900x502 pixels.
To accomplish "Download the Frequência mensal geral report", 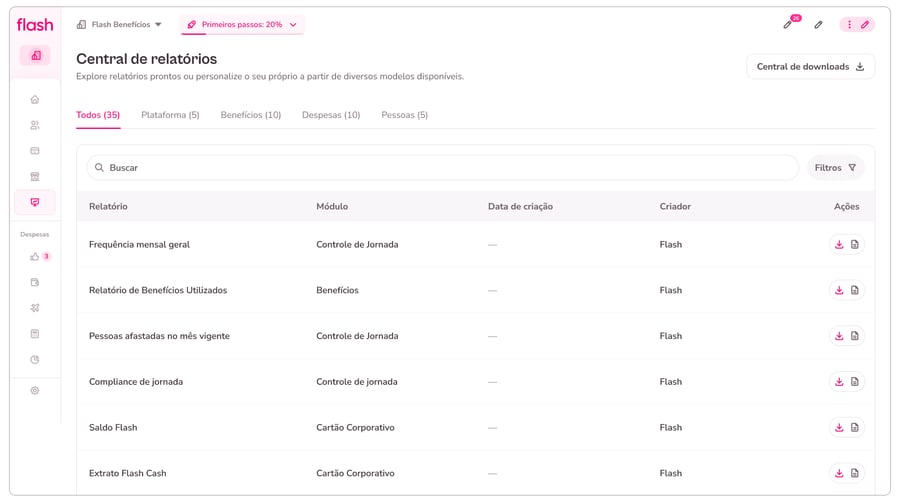I will pyautogui.click(x=839, y=245).
